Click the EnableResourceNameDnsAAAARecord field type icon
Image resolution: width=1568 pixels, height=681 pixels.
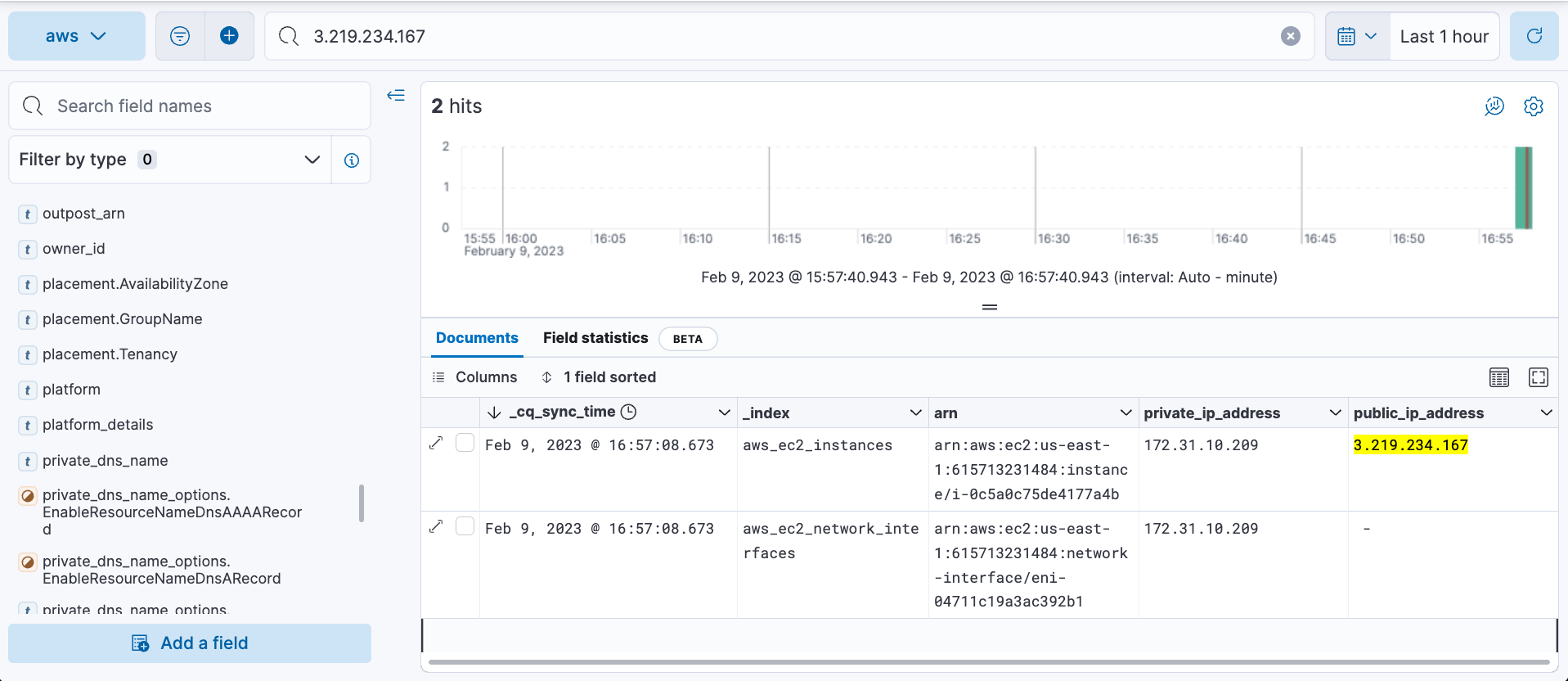(x=28, y=495)
